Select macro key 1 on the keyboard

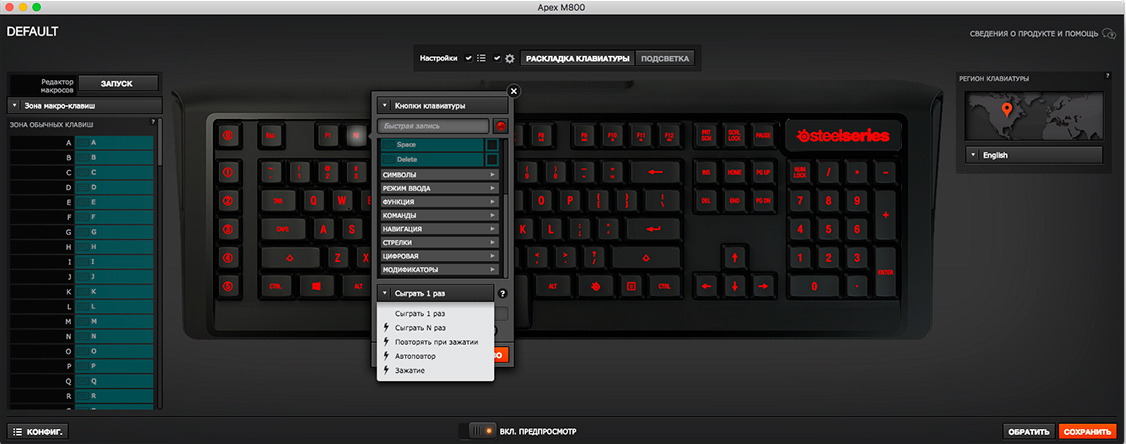click(228, 172)
